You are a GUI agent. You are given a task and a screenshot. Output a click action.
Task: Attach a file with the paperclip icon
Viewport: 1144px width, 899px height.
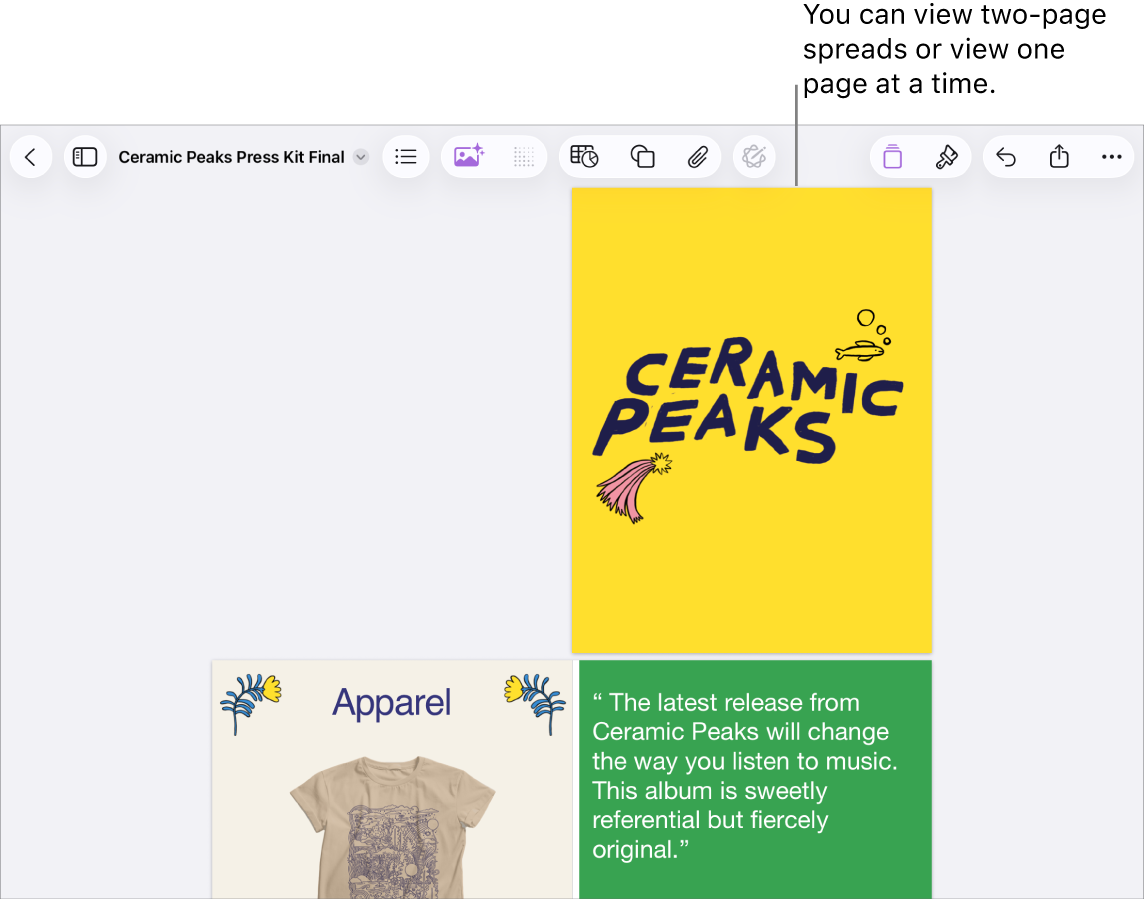tap(697, 156)
